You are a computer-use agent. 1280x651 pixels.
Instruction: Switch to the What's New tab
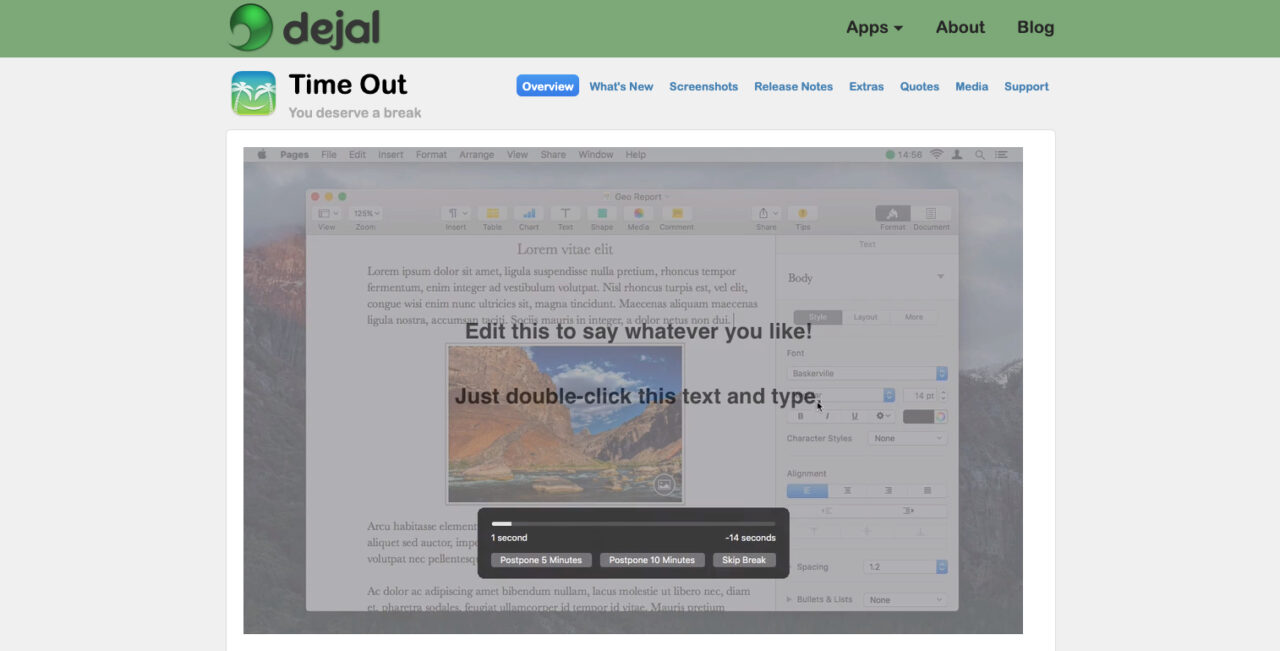coord(621,86)
